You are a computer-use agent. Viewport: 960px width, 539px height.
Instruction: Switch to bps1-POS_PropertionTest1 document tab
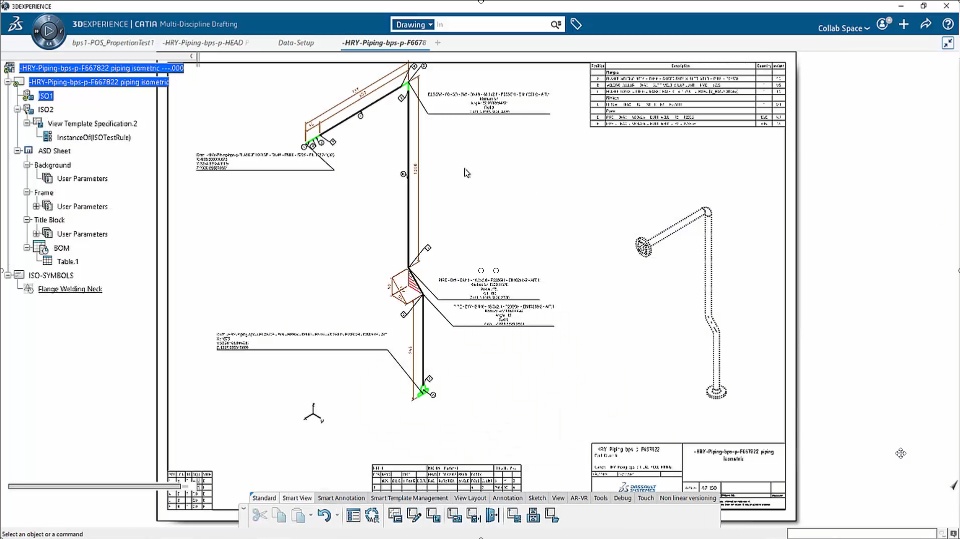point(113,43)
